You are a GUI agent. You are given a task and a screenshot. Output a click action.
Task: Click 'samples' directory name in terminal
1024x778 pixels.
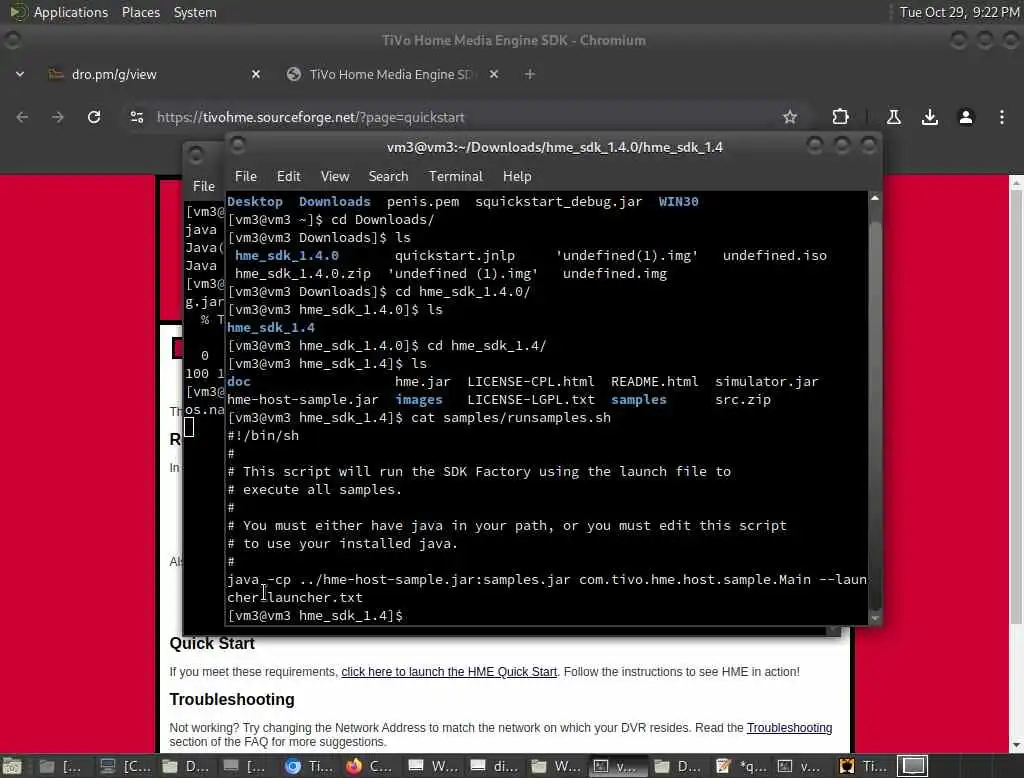point(639,400)
